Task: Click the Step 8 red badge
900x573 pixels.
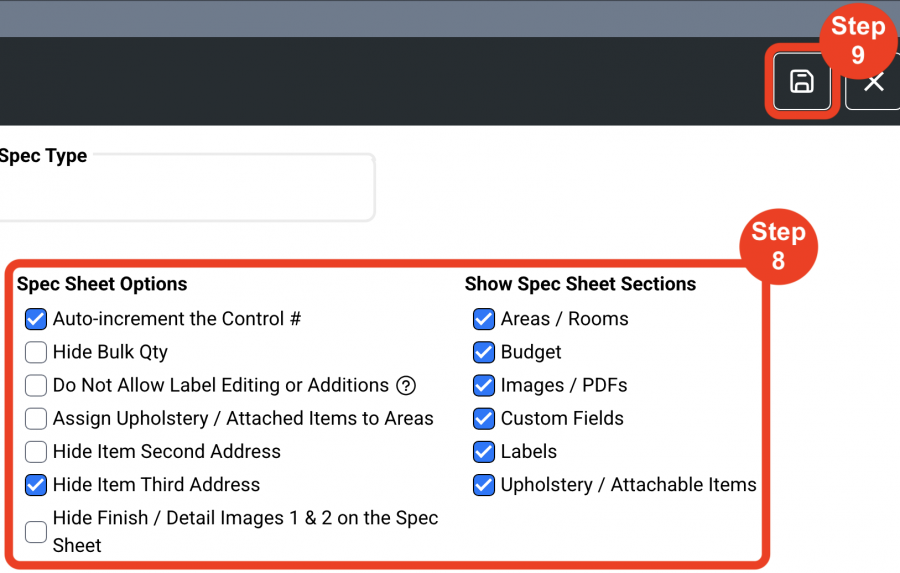Action: [778, 246]
